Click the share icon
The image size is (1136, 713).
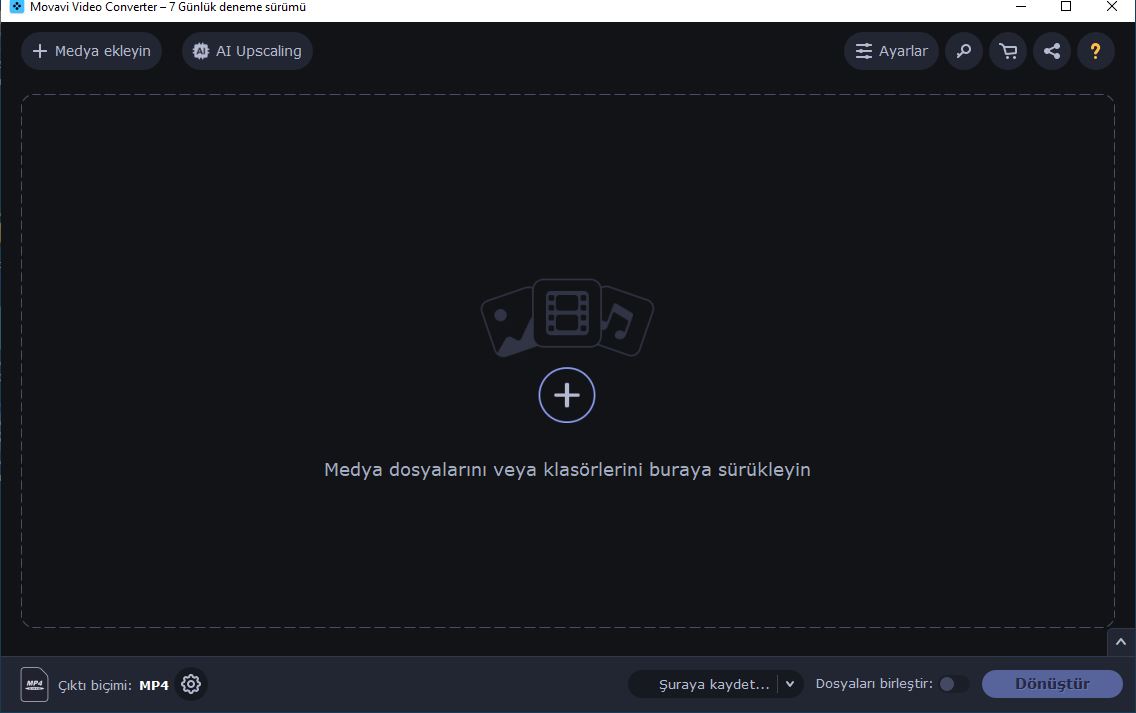(1052, 51)
